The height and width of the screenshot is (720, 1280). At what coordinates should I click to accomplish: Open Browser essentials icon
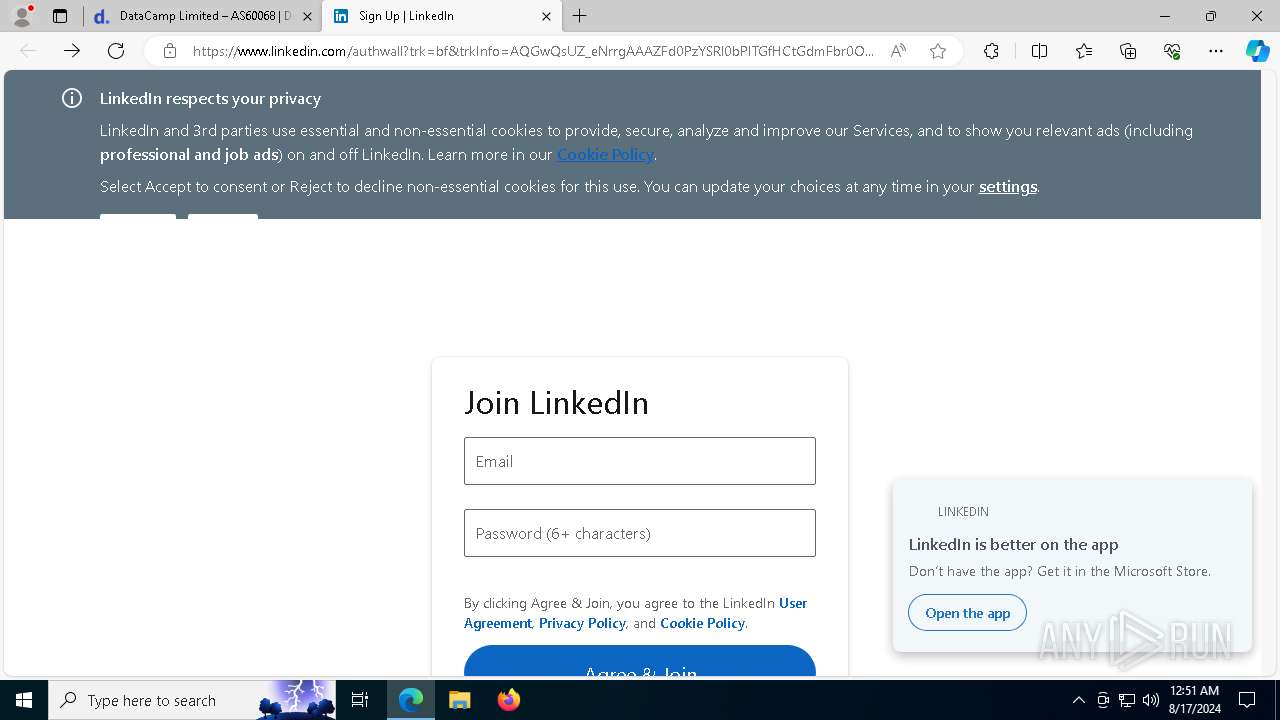point(1172,51)
